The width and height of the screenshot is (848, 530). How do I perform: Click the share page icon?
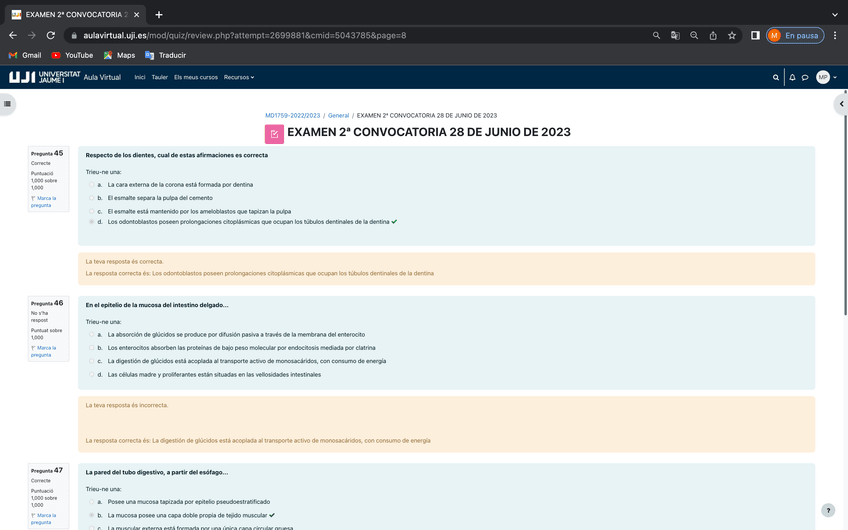coord(713,35)
